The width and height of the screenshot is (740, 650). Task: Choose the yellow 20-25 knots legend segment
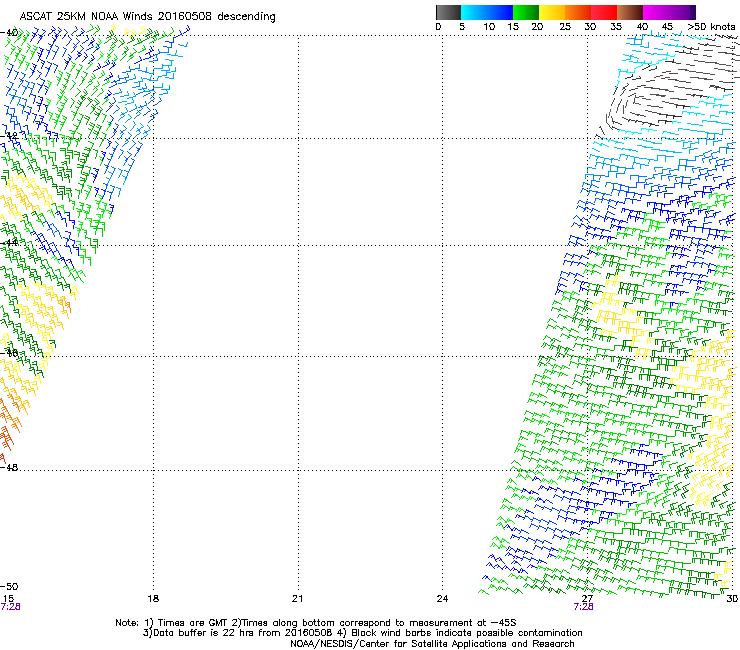[x=552, y=12]
